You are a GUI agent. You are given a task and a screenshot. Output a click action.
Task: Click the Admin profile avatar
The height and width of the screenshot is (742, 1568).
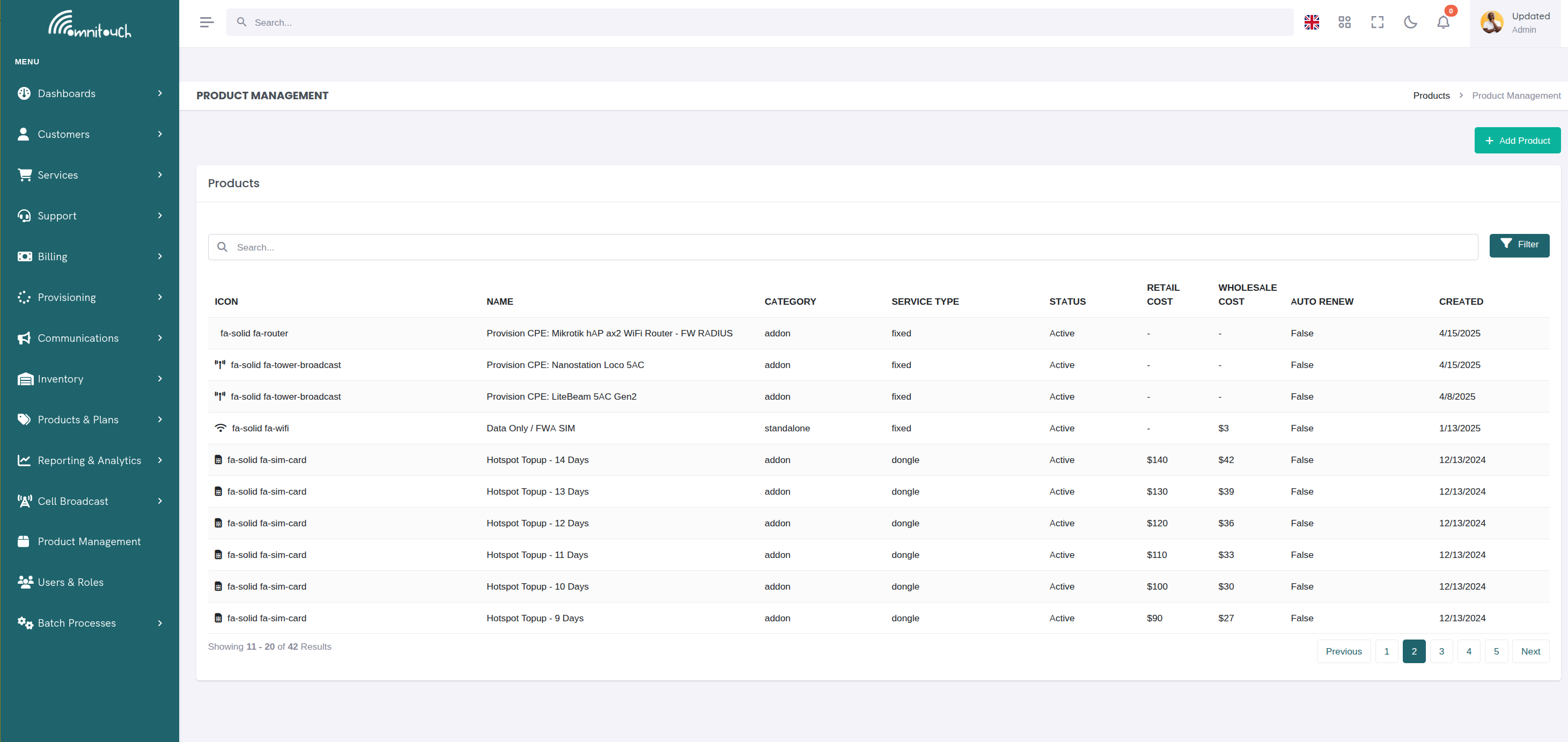coord(1491,22)
